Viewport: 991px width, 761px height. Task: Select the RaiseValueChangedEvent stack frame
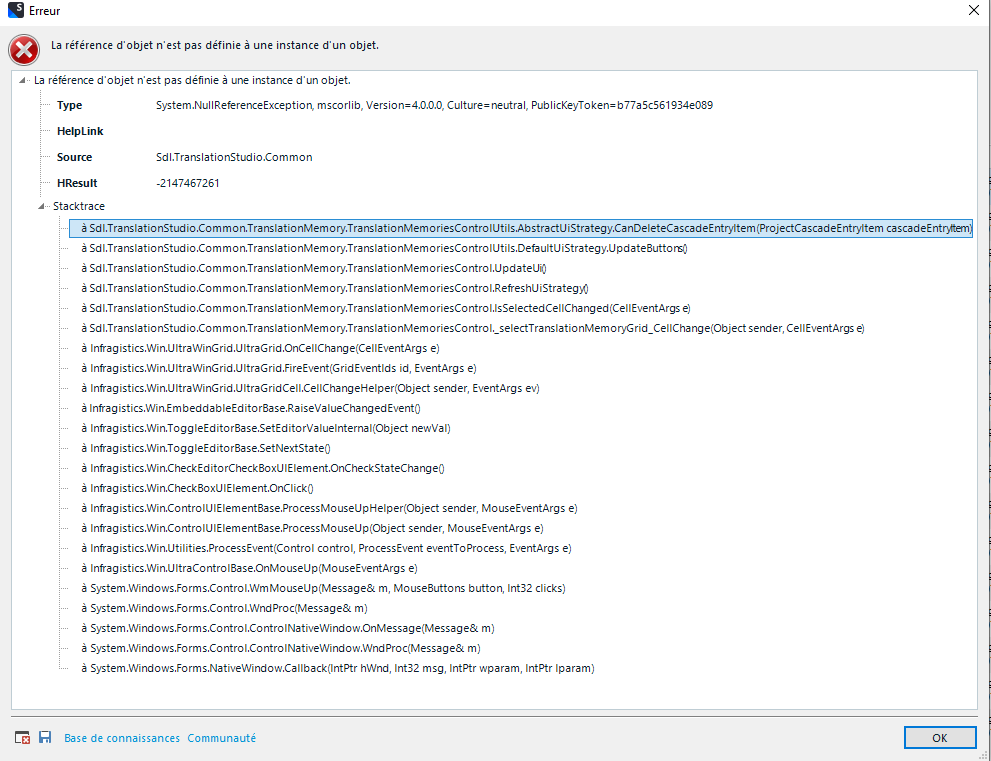[x=251, y=408]
